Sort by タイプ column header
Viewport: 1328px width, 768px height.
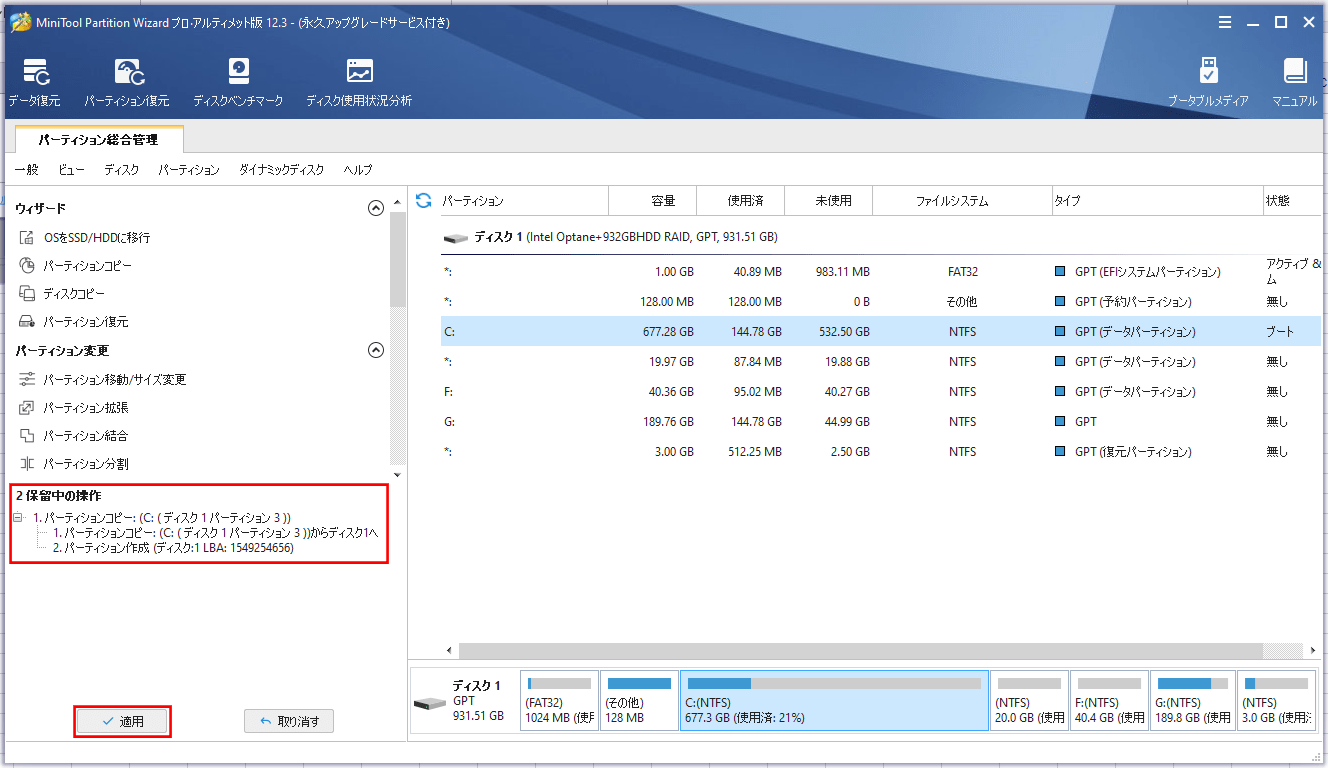click(1158, 201)
